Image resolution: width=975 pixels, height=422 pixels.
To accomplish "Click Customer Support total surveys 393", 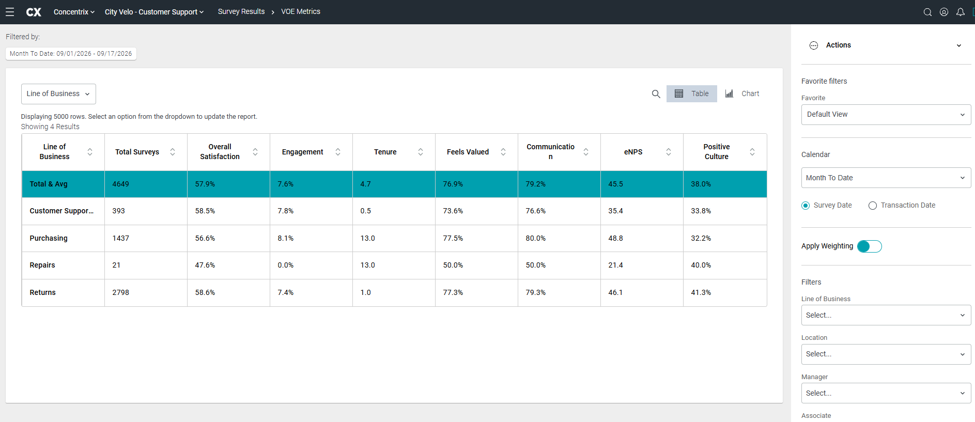I will click(118, 211).
